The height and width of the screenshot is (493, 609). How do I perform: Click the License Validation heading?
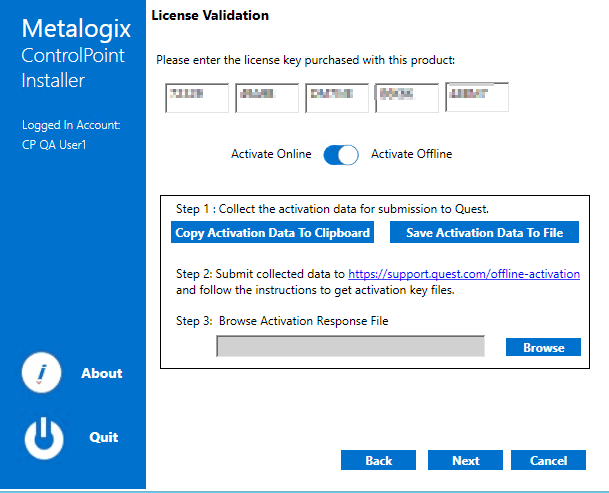[x=210, y=15]
